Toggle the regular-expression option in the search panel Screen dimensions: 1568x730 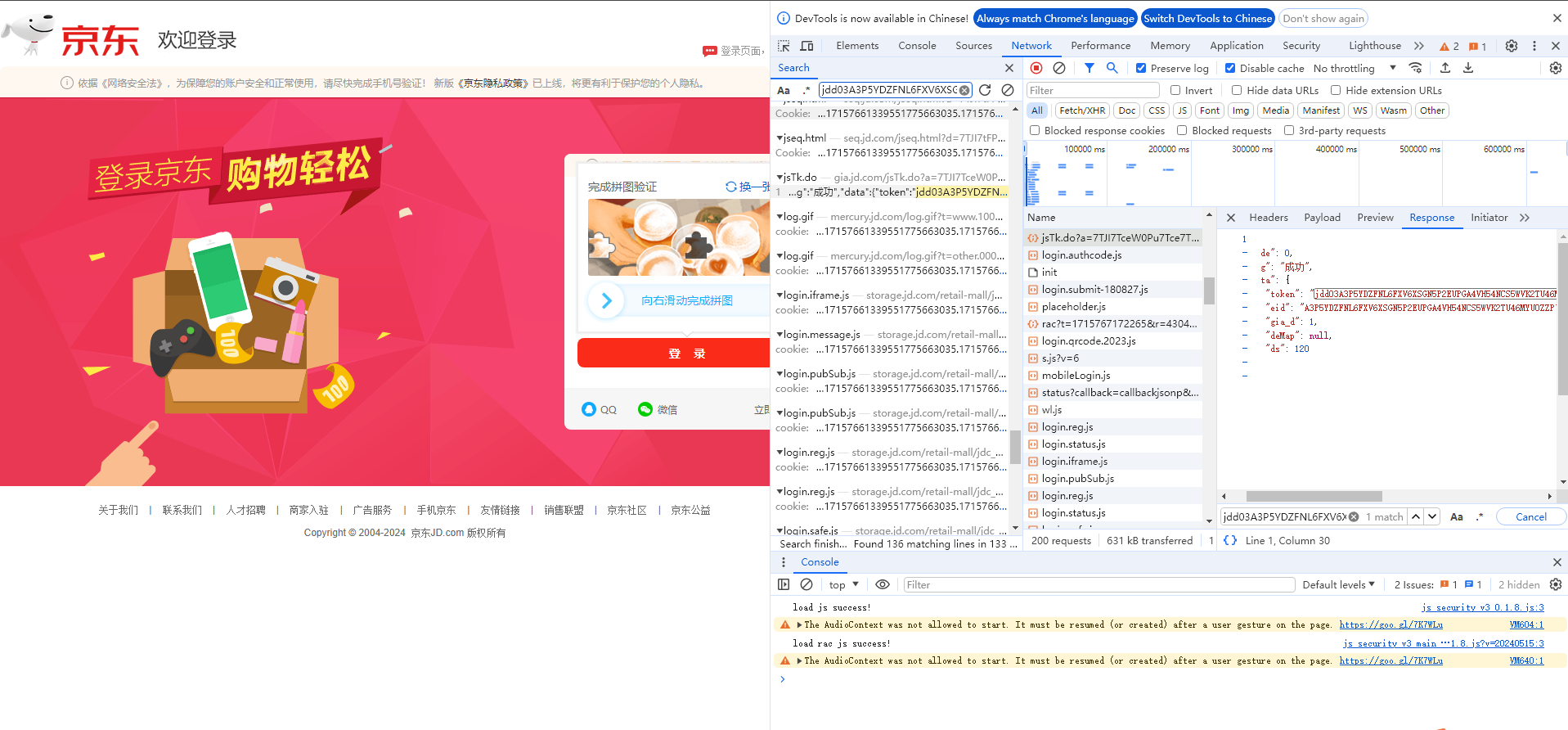coord(806,90)
